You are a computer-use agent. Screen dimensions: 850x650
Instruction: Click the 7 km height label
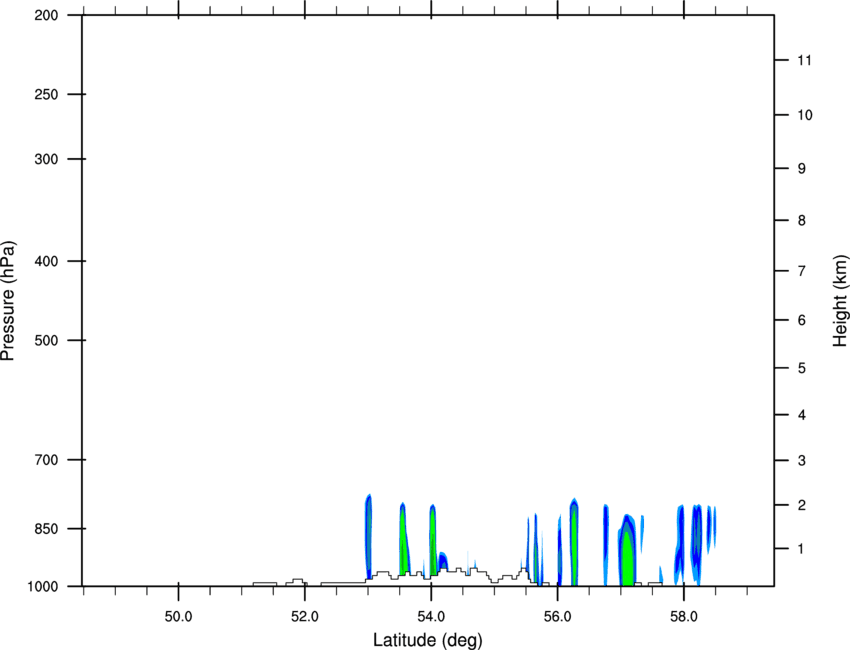[x=802, y=271]
